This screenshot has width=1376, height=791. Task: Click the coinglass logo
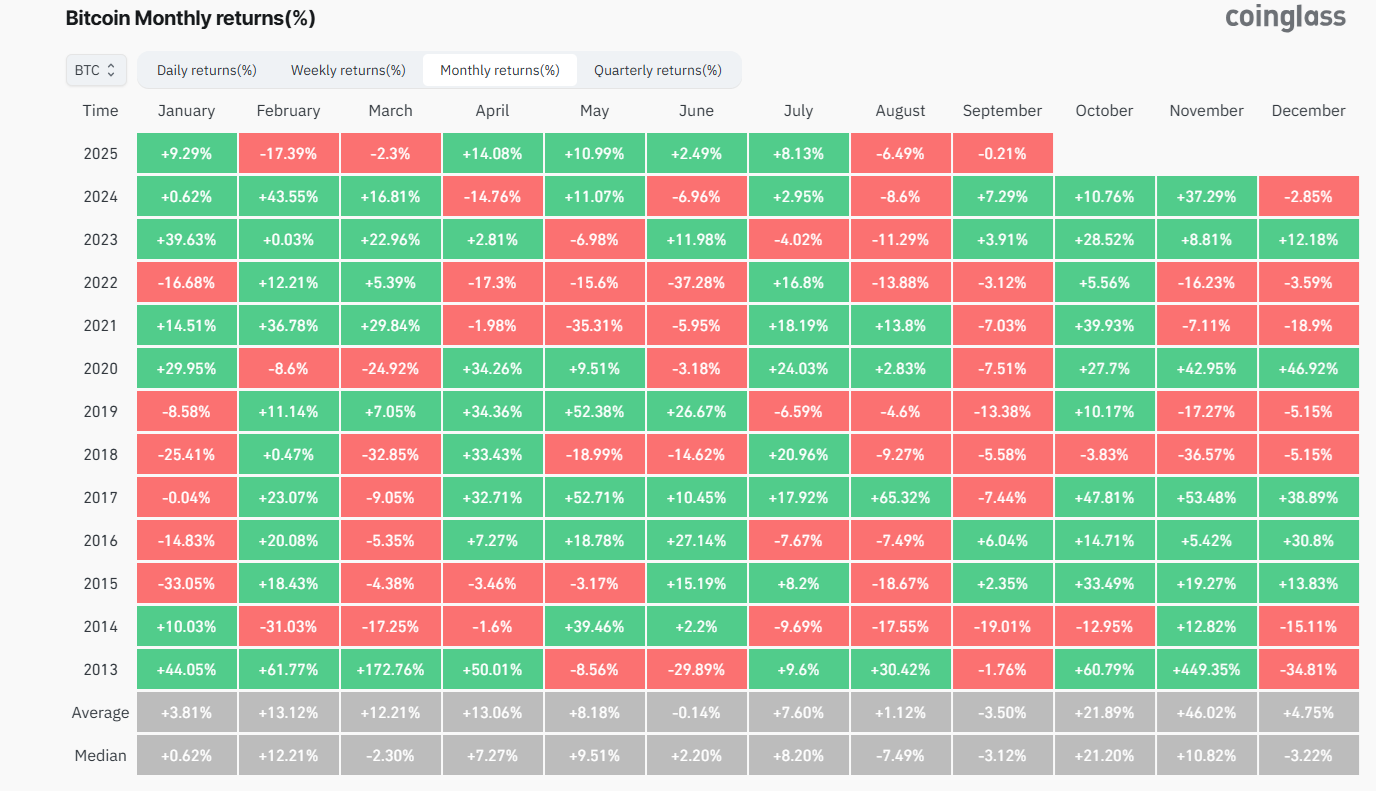click(x=1284, y=17)
